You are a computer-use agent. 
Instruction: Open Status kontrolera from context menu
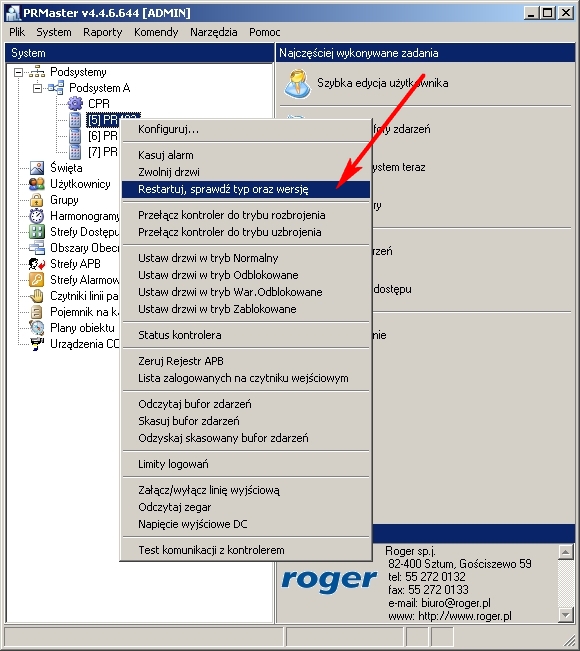246,335
